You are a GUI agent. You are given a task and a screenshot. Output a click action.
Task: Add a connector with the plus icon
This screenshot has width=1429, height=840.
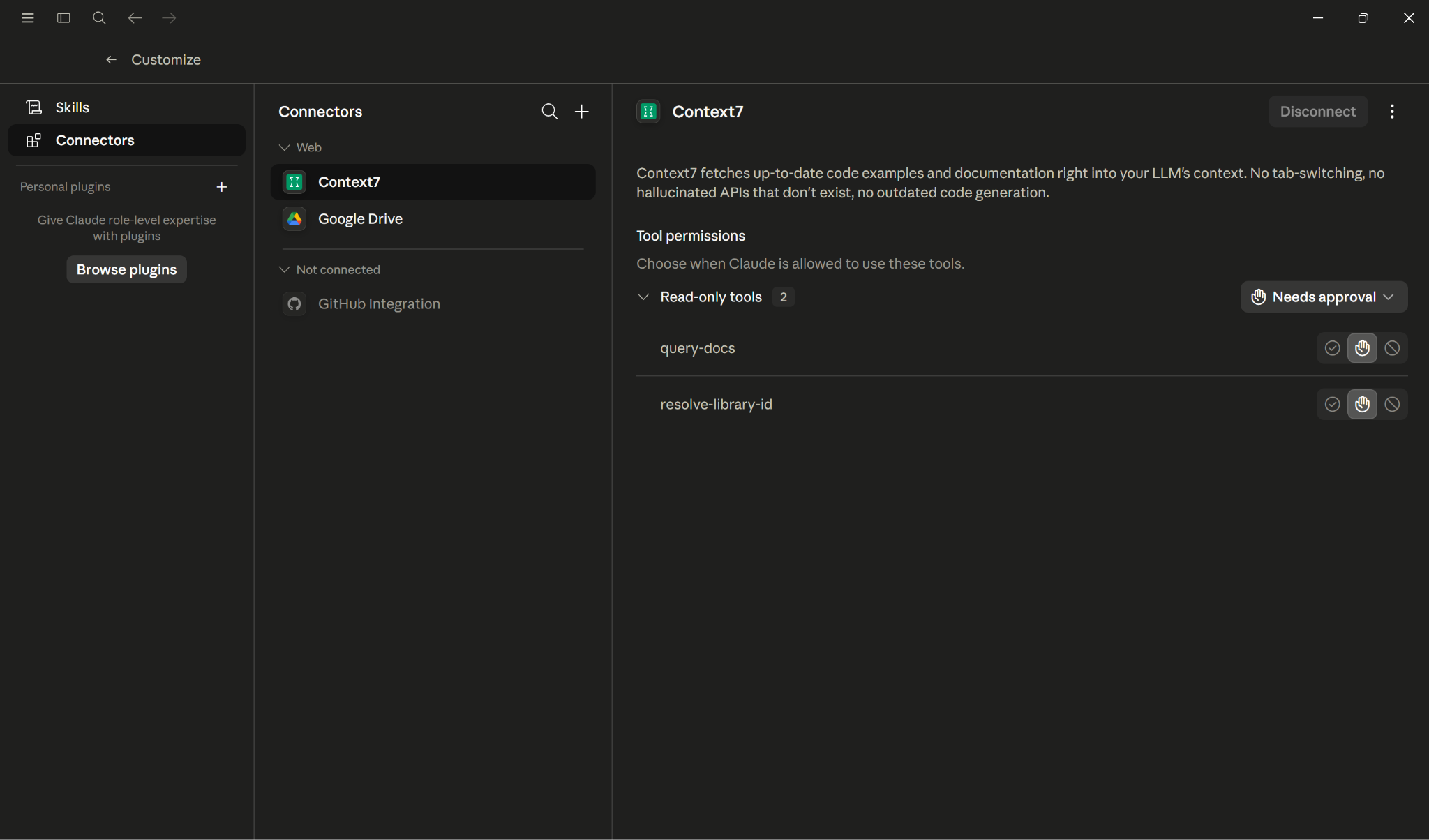(x=582, y=112)
